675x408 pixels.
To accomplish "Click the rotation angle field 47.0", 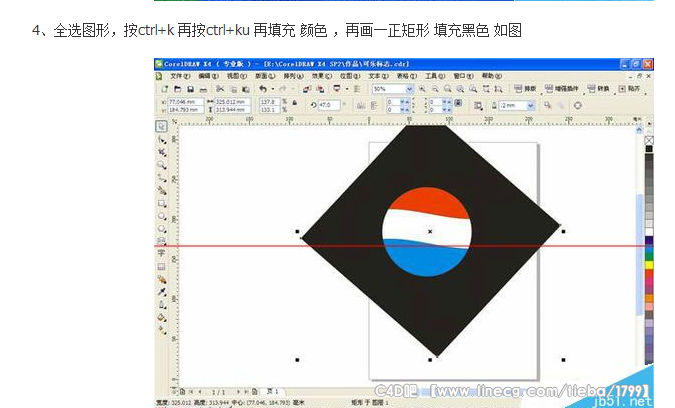I will (x=329, y=105).
